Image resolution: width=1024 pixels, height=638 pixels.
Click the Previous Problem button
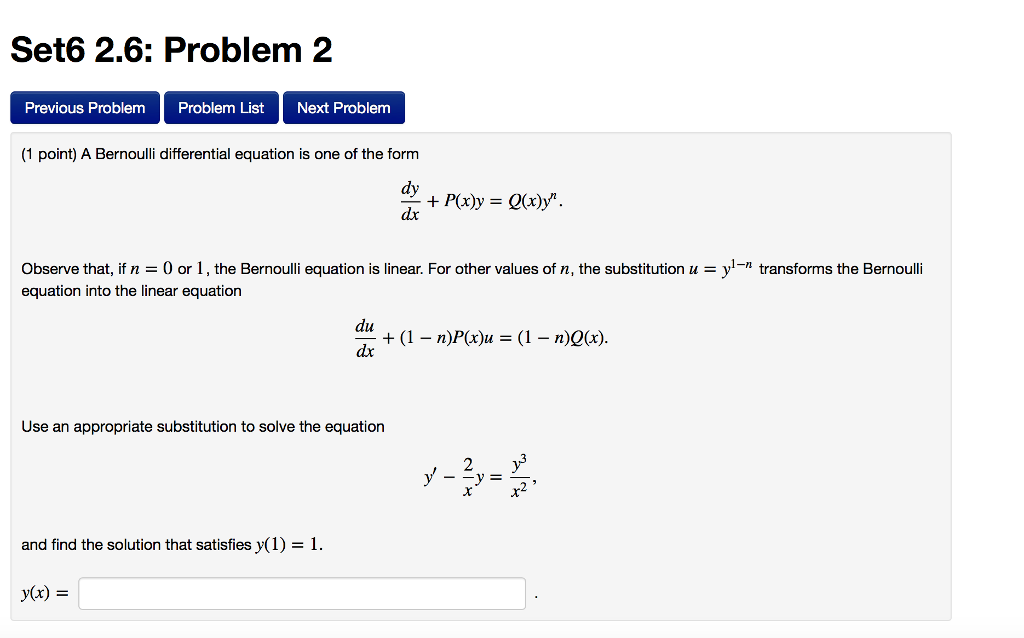coord(84,107)
